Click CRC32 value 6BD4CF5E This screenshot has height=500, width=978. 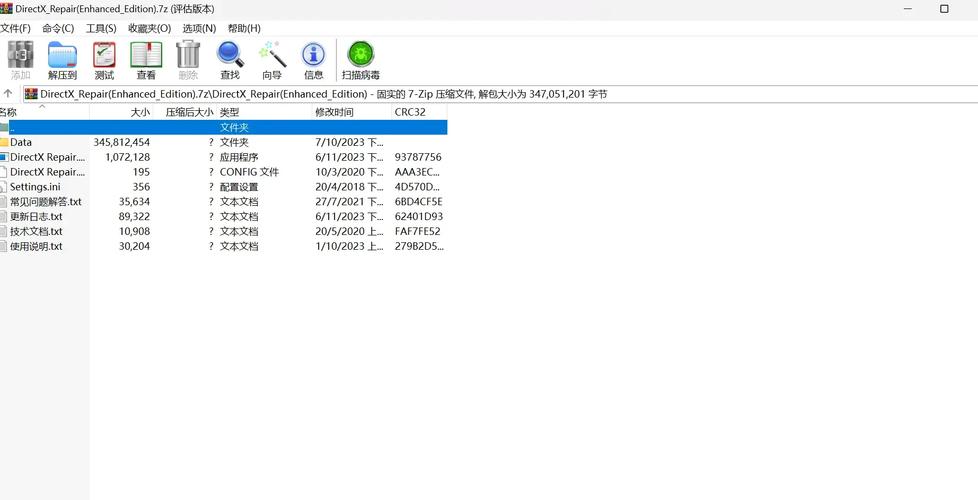coord(419,202)
